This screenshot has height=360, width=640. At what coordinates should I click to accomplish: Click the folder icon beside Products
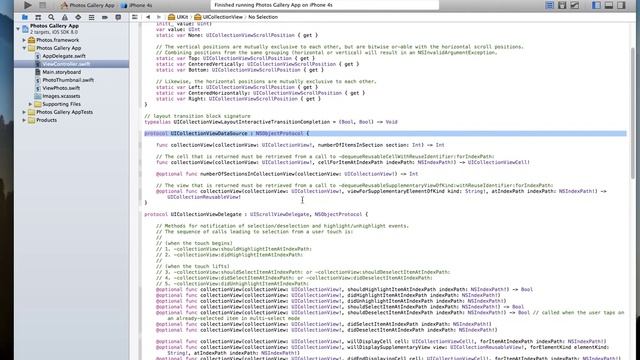point(31,120)
